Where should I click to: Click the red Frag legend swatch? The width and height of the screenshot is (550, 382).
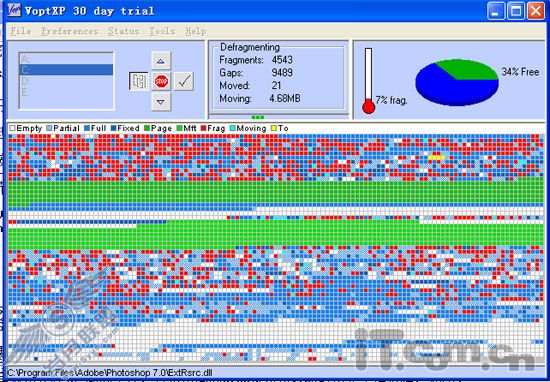pos(203,128)
